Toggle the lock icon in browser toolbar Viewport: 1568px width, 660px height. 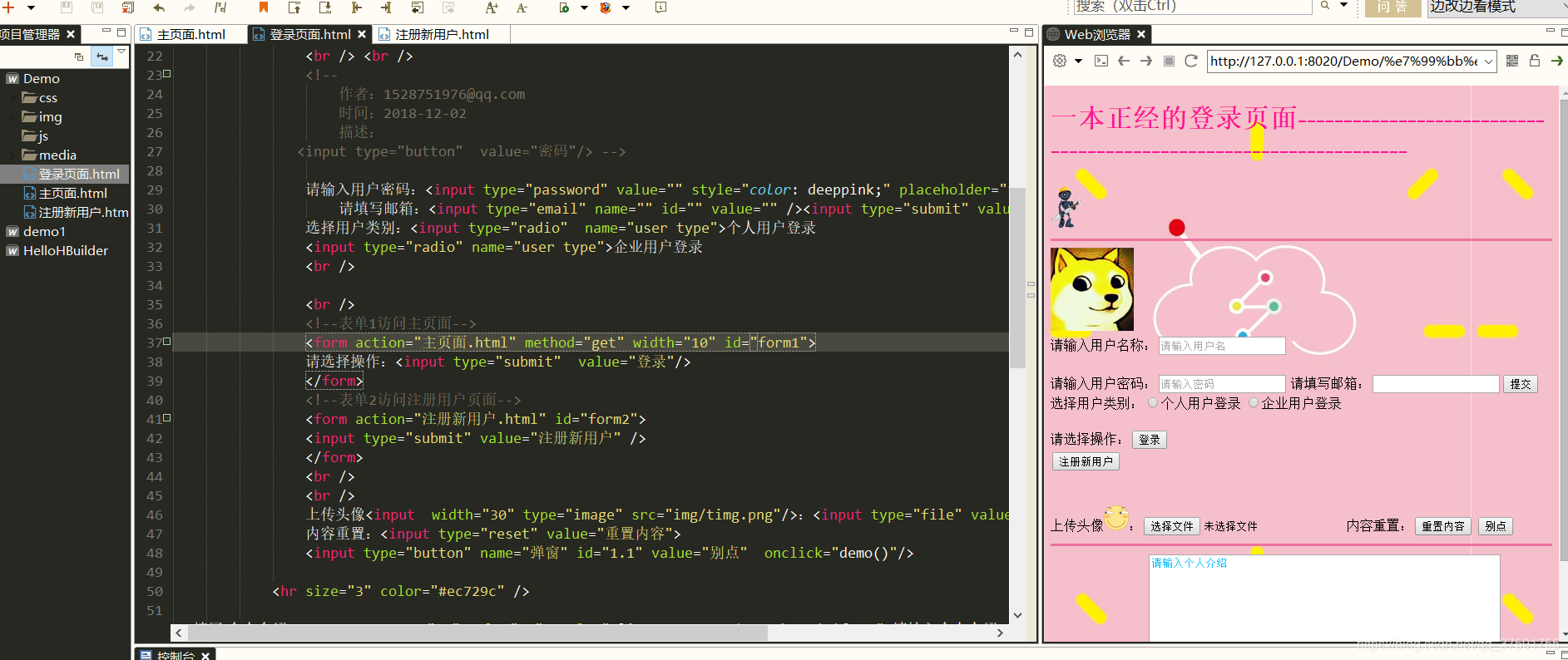click(1535, 61)
